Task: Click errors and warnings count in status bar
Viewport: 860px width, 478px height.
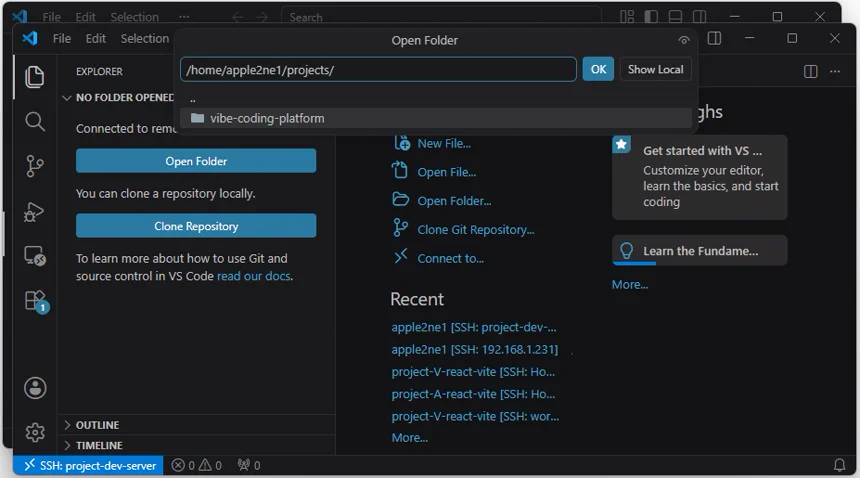Action: (196, 465)
